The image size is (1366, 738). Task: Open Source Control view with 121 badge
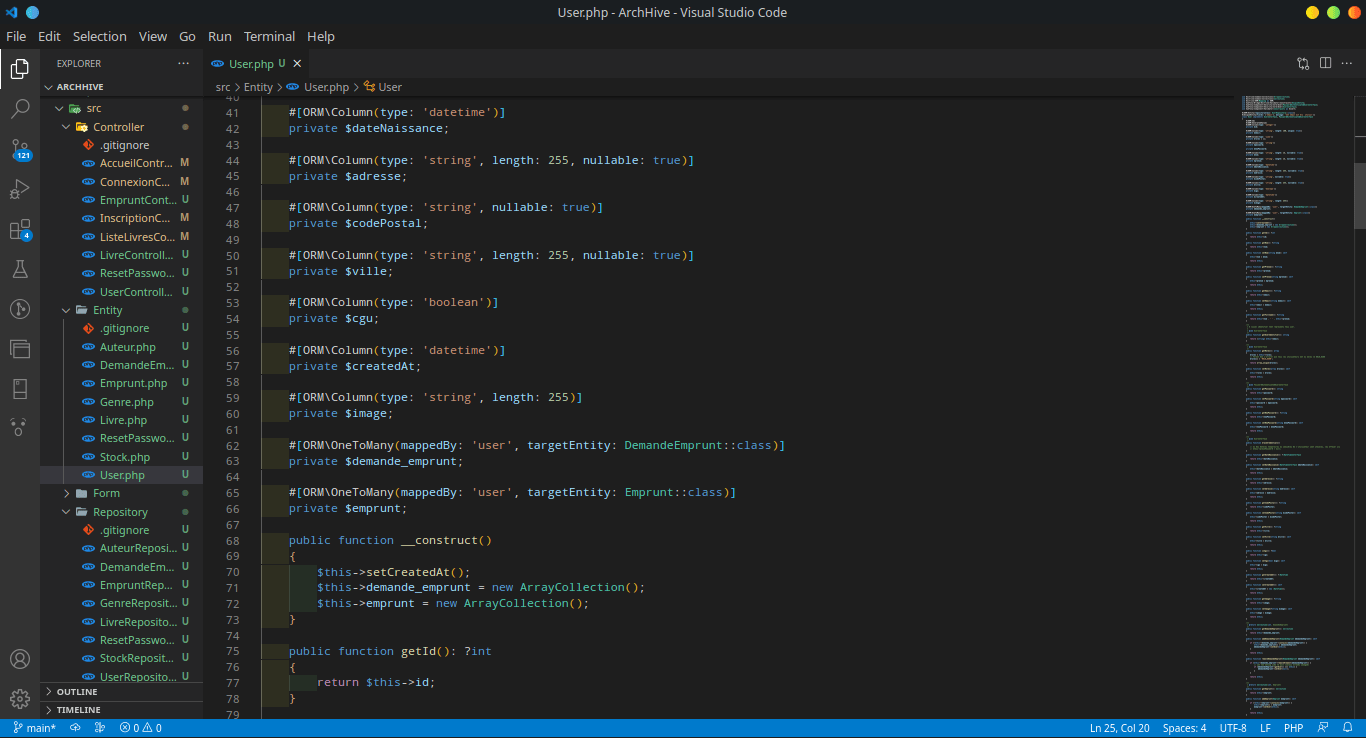tap(19, 149)
